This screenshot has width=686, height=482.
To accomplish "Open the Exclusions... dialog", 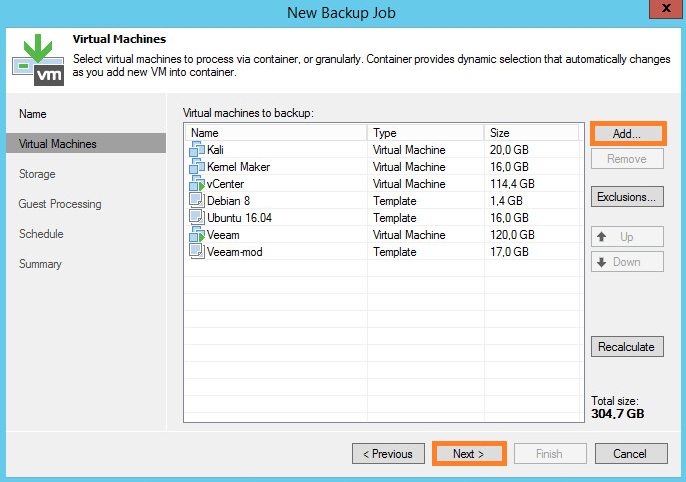I will point(627,197).
